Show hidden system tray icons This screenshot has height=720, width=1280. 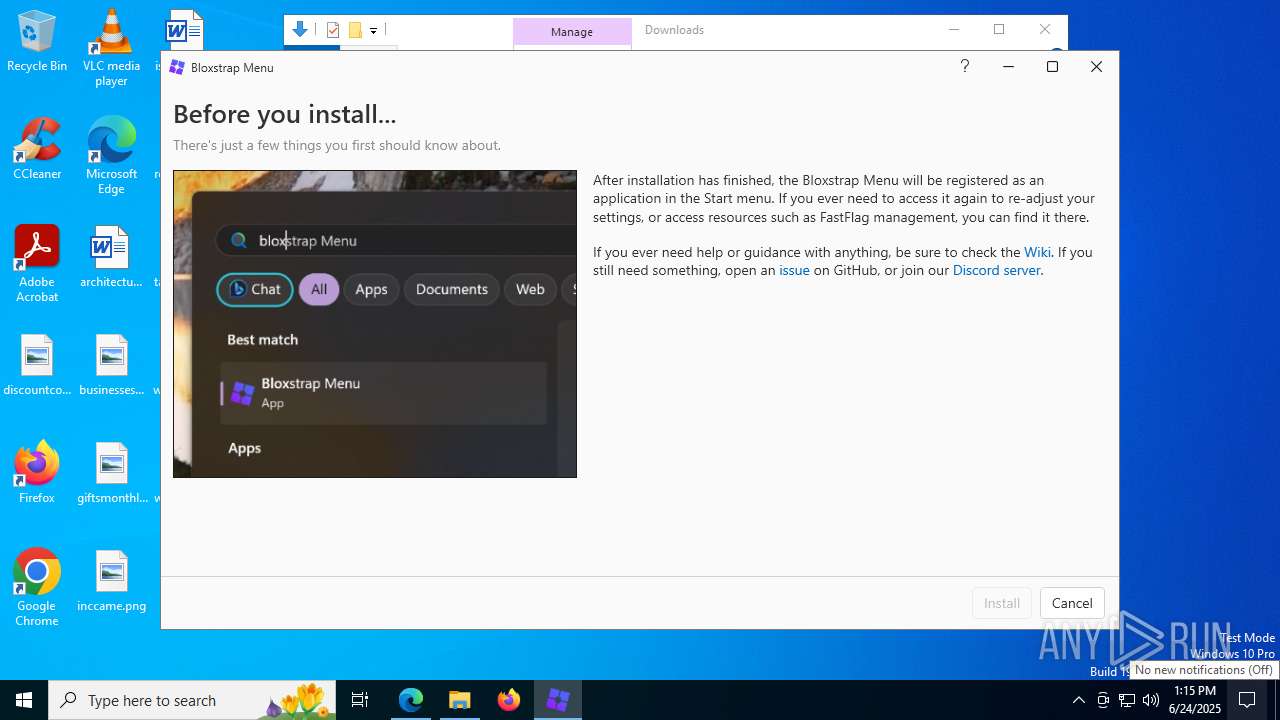tap(1078, 700)
